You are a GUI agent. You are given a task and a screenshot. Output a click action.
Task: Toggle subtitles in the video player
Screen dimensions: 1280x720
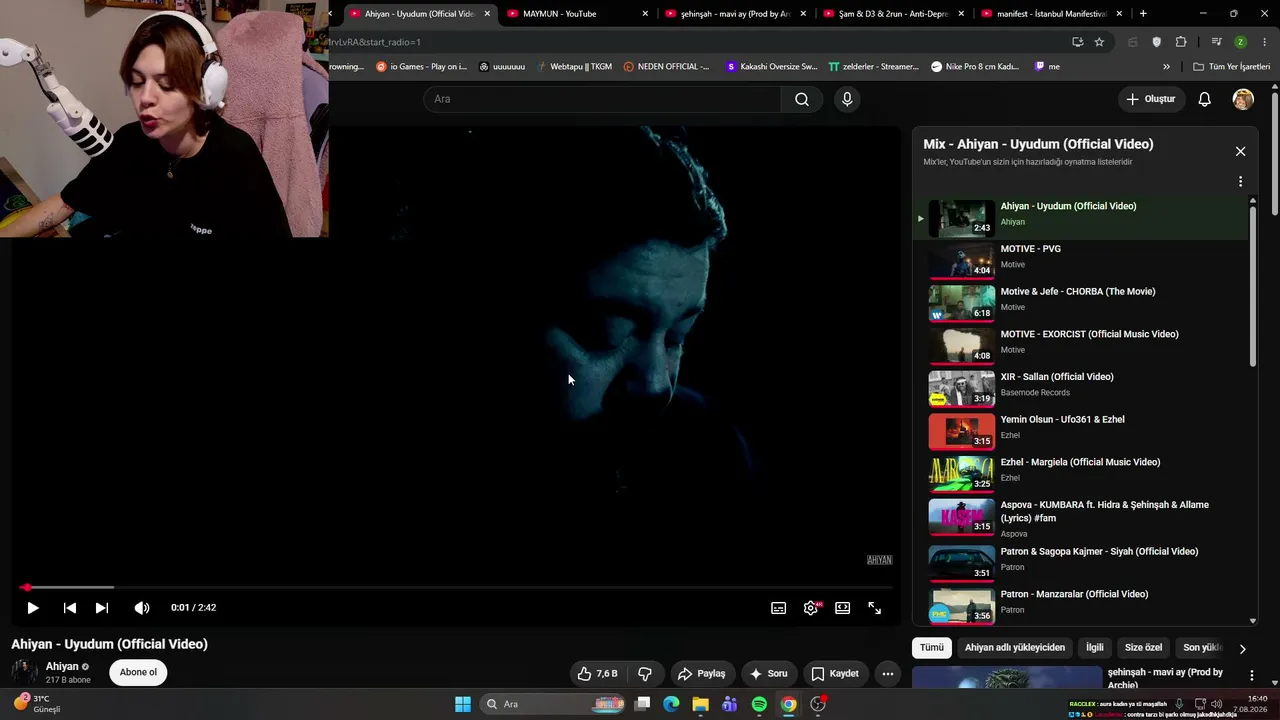(778, 608)
